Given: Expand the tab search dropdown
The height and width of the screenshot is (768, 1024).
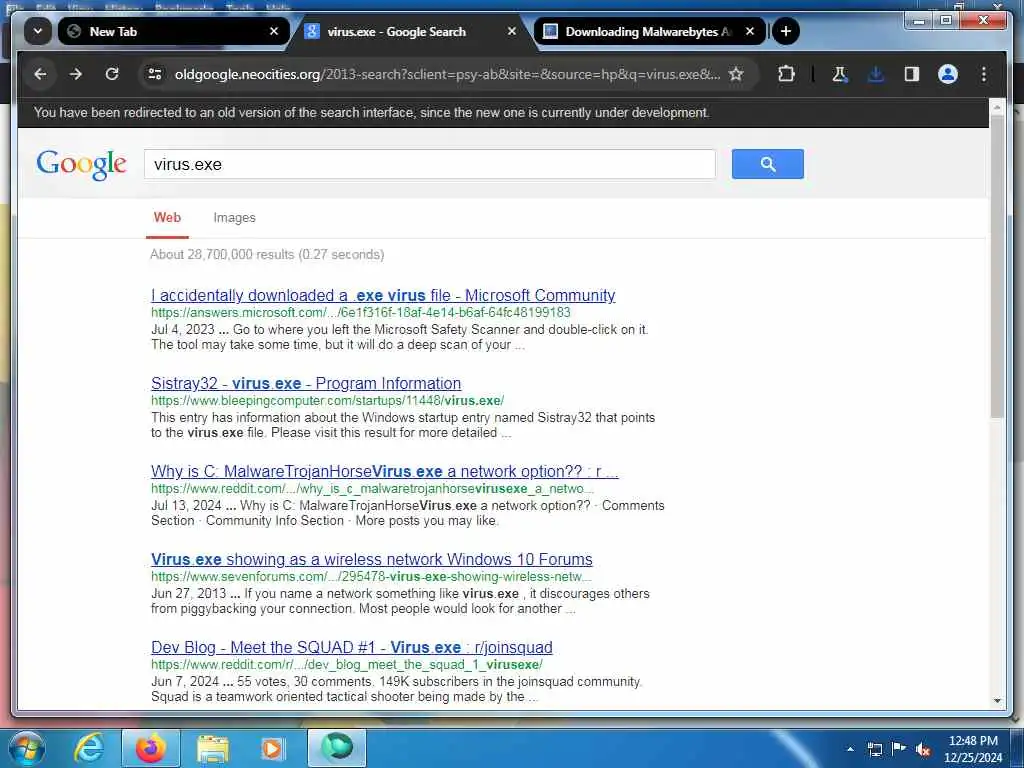Looking at the screenshot, I should tap(38, 31).
